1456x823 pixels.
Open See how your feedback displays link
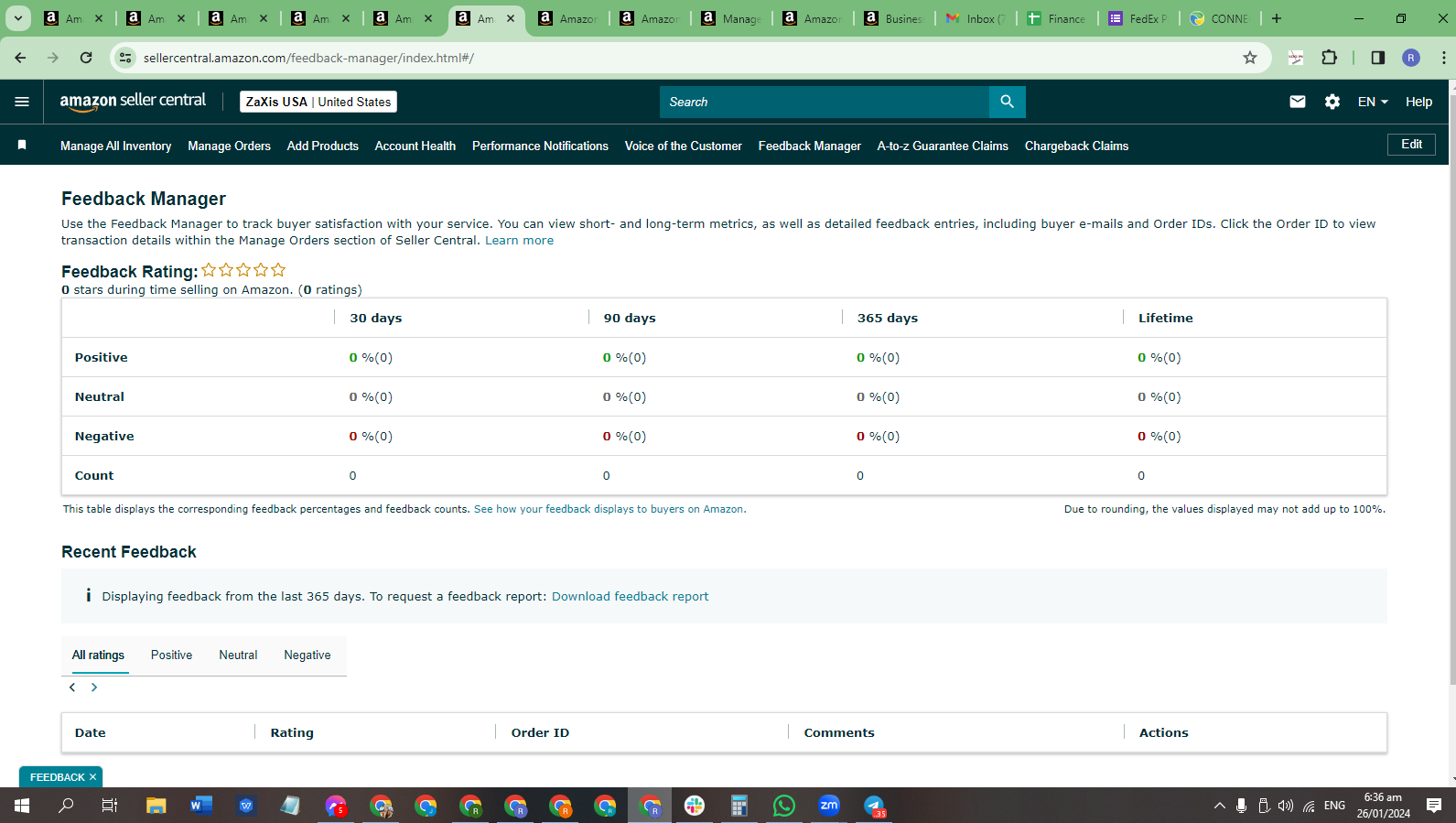[609, 509]
